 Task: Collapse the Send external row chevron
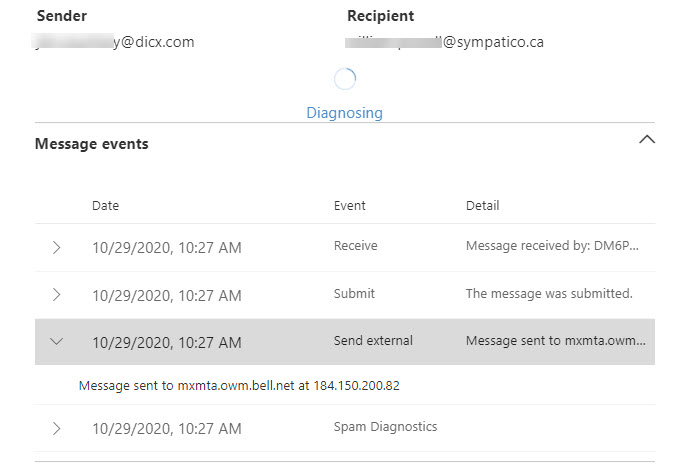click(56, 341)
